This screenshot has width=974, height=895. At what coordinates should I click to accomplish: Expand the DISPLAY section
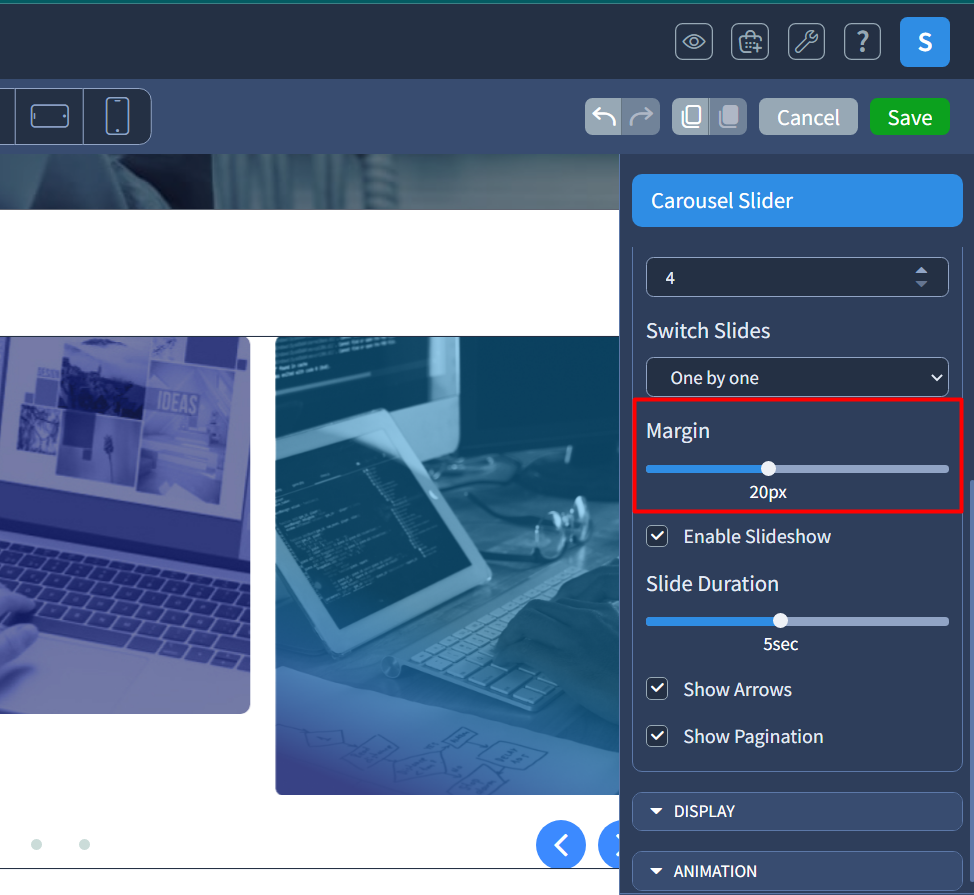point(797,811)
